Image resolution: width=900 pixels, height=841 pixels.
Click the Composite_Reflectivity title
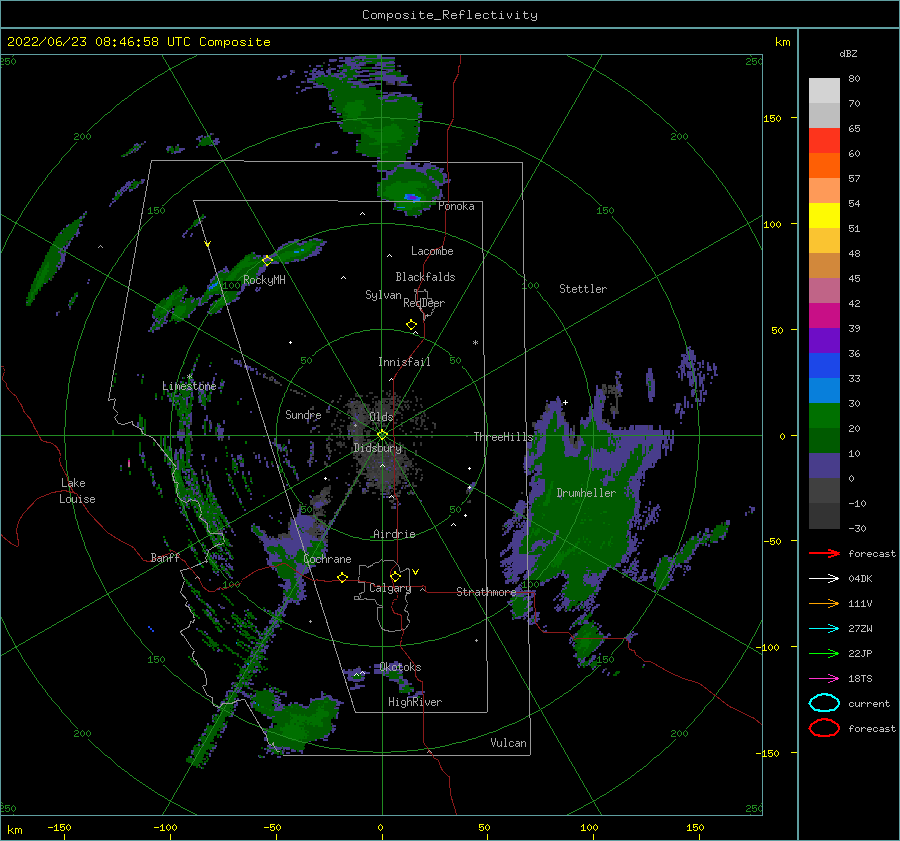[x=450, y=15]
